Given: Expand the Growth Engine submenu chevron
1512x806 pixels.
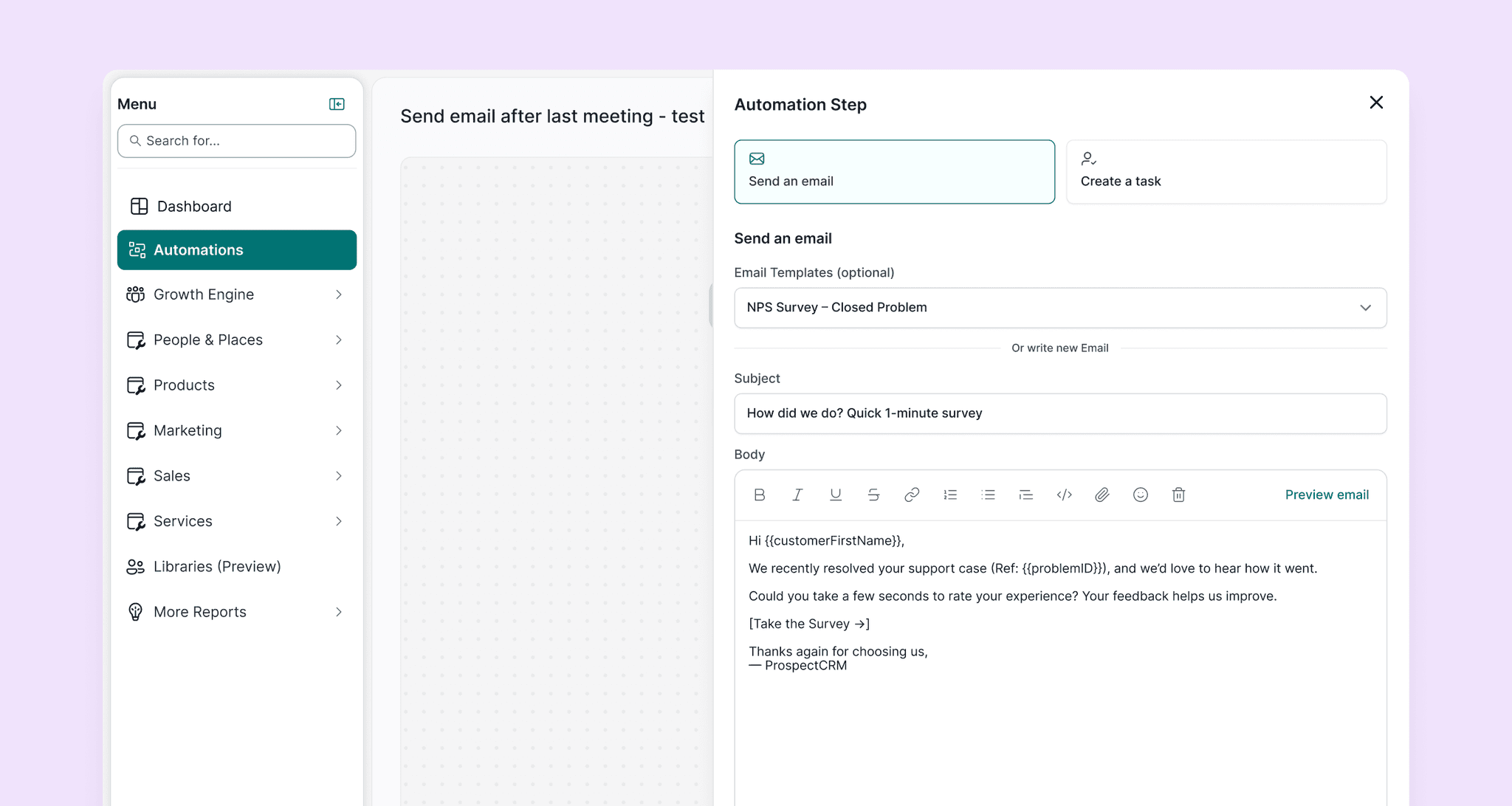Looking at the screenshot, I should [339, 294].
